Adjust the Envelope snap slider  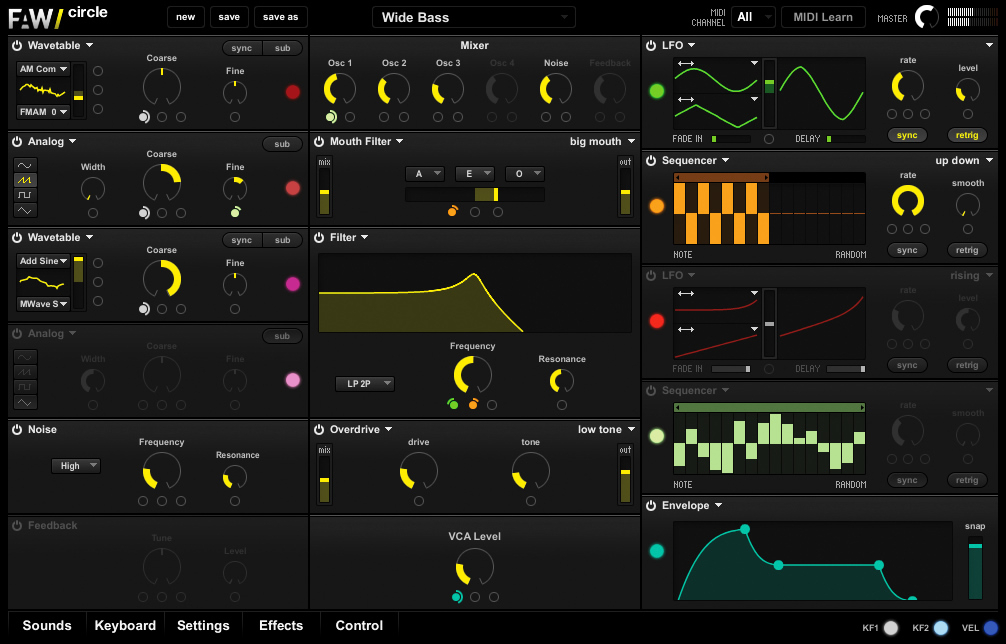click(x=975, y=568)
